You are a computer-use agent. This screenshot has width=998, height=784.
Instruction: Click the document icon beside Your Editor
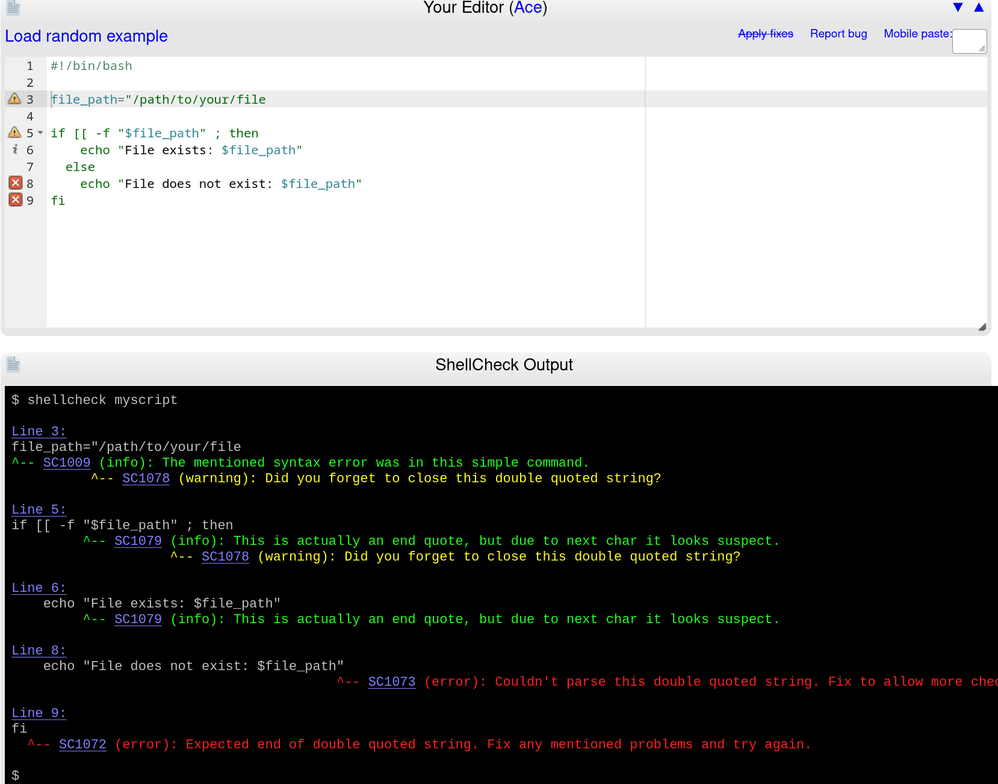click(x=13, y=8)
